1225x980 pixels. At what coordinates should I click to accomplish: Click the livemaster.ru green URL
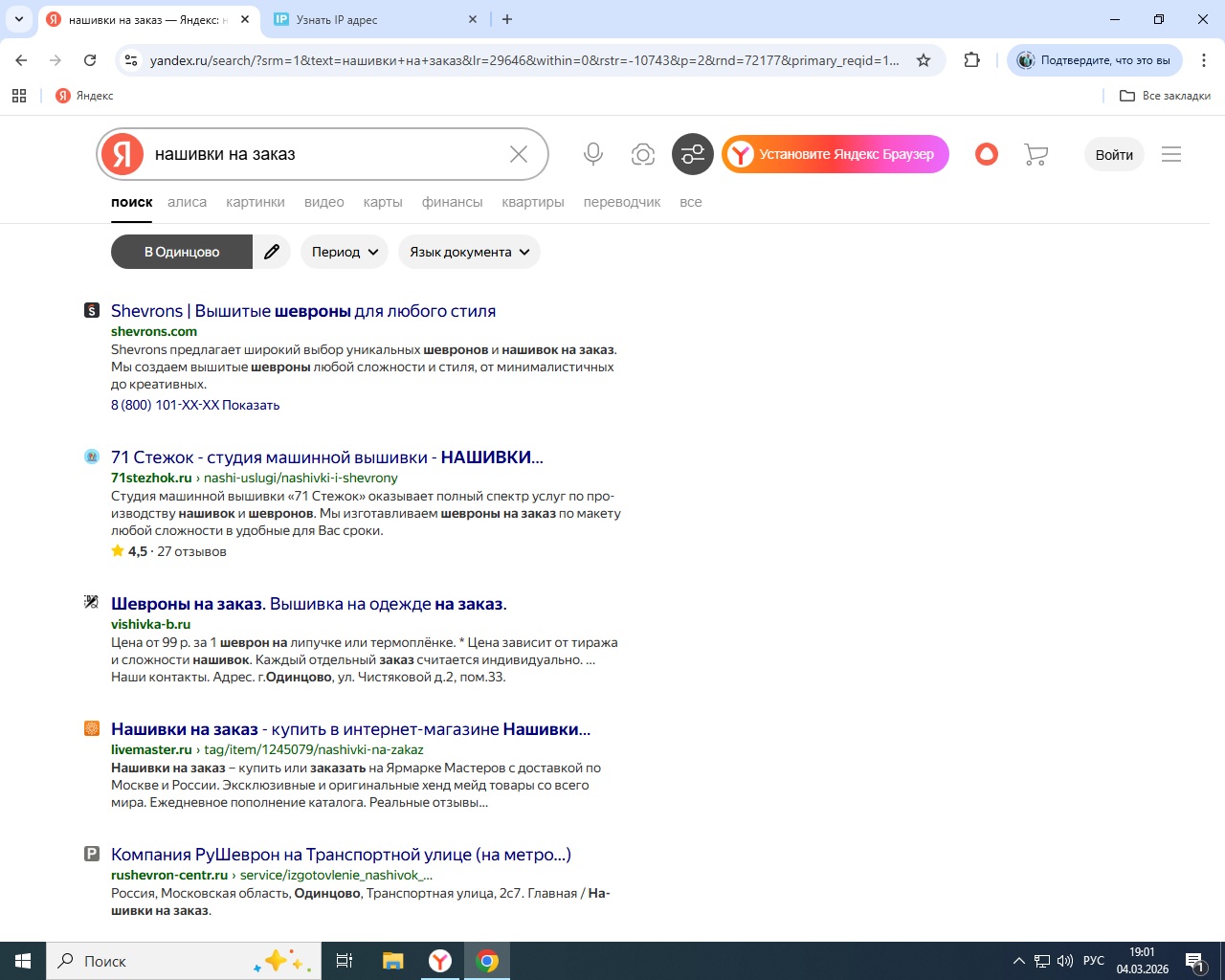tap(151, 749)
